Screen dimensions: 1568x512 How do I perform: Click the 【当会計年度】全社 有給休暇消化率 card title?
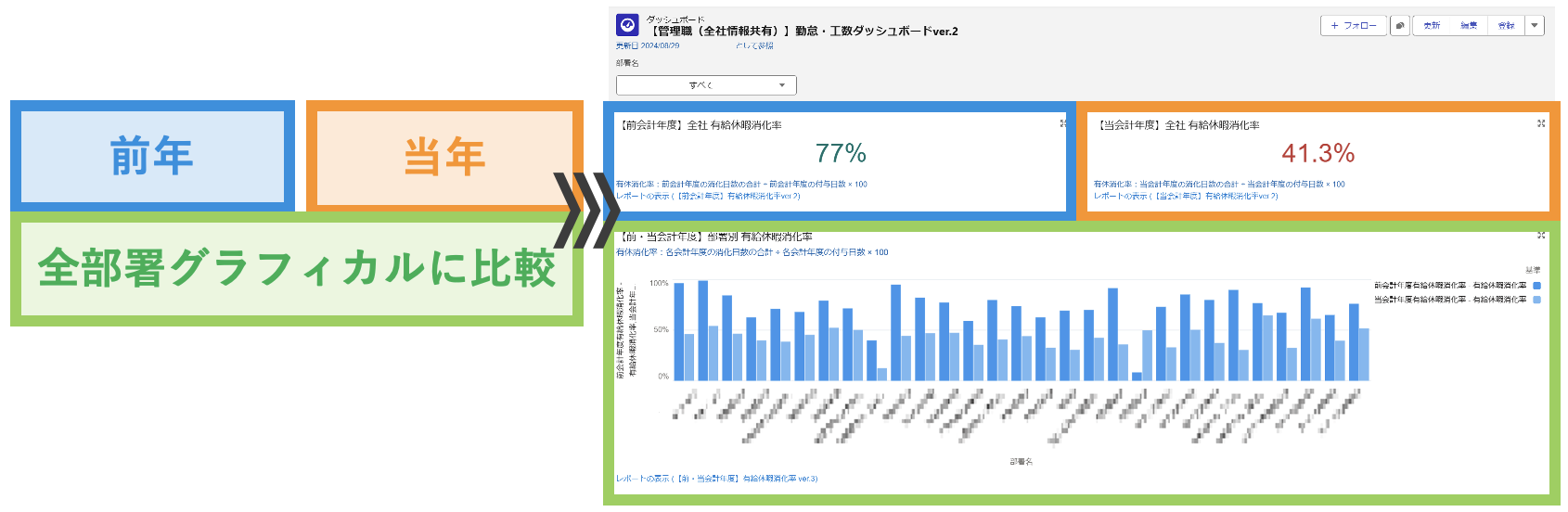(x=1179, y=125)
